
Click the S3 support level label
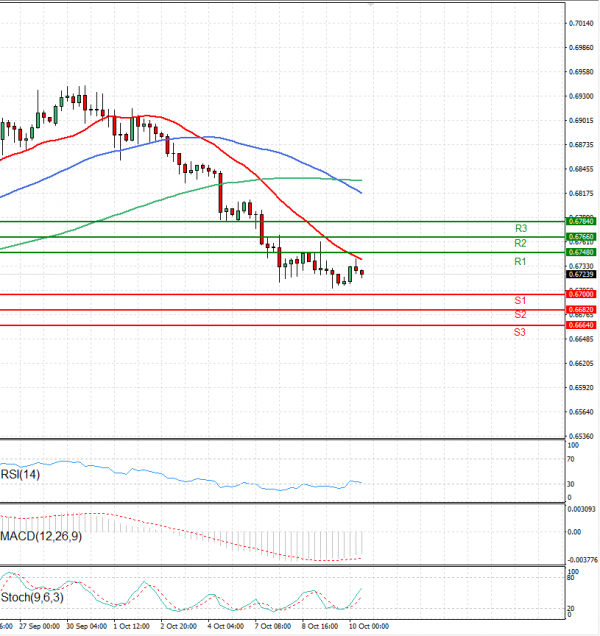(x=520, y=331)
